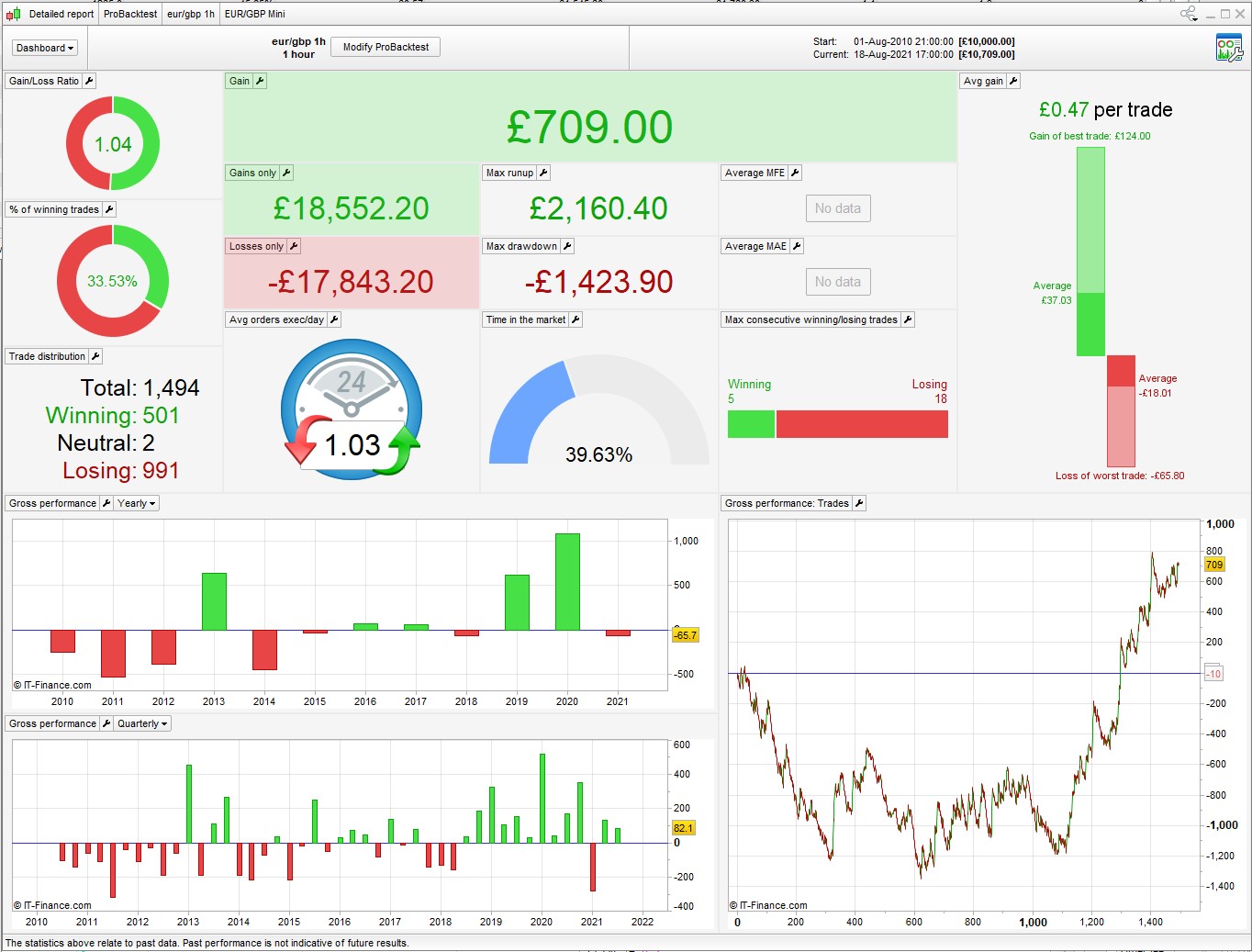Image resolution: width=1252 pixels, height=952 pixels.
Task: Open the Max runup wrench settings
Action: [x=543, y=173]
